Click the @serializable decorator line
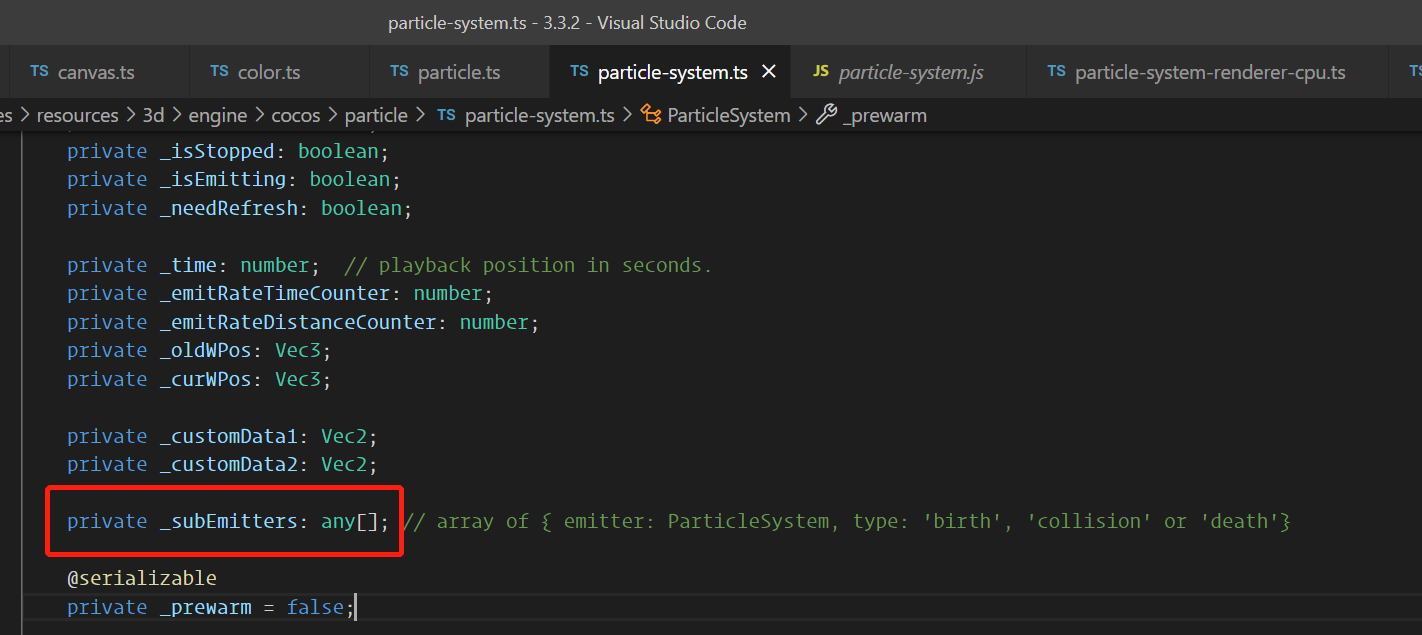The height and width of the screenshot is (635, 1422). [141, 579]
